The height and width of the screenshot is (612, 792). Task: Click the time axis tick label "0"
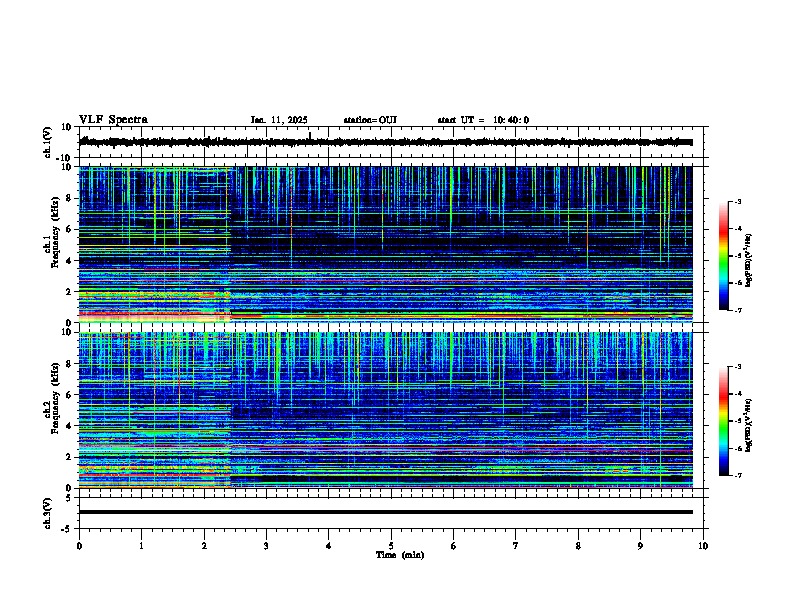[x=79, y=546]
